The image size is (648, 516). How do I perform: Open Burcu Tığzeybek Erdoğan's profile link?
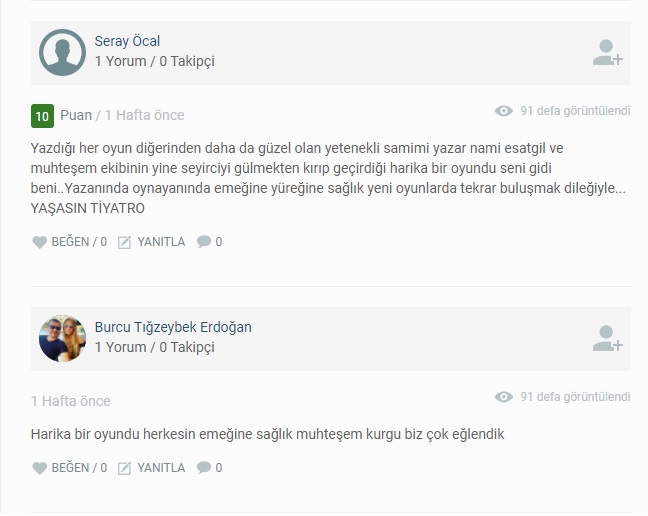click(173, 327)
